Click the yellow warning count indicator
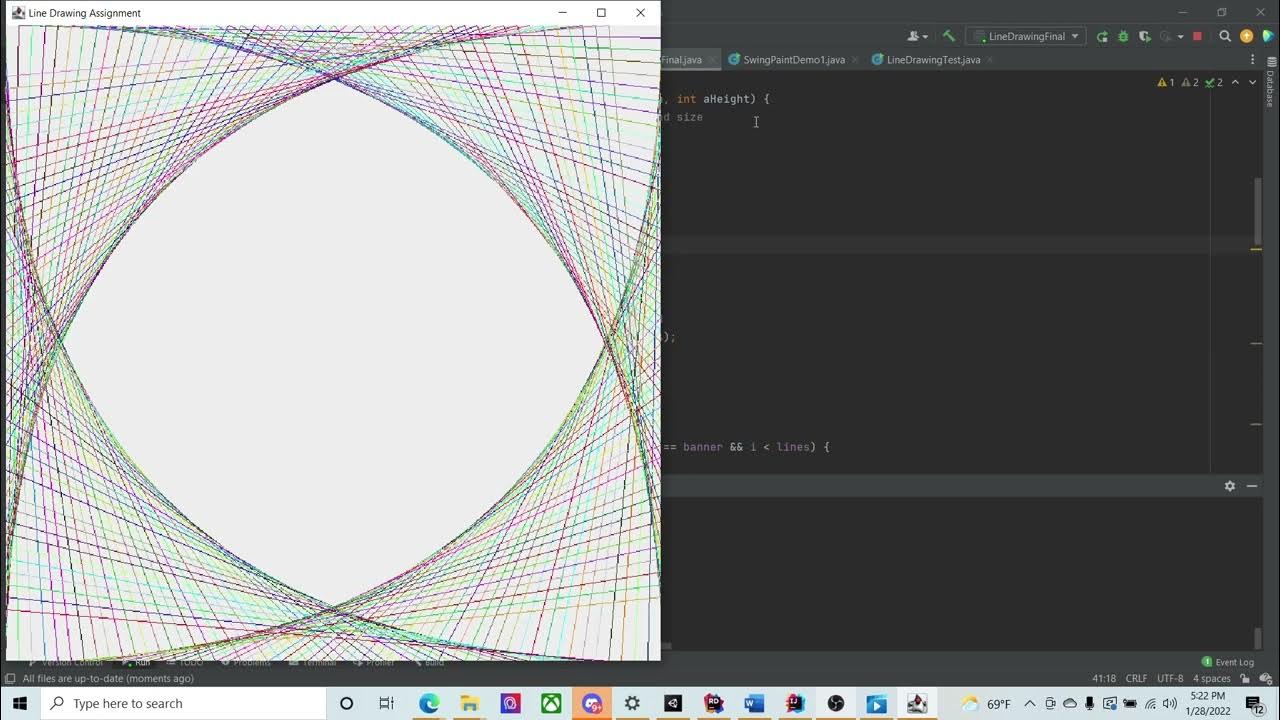 [x=1165, y=82]
